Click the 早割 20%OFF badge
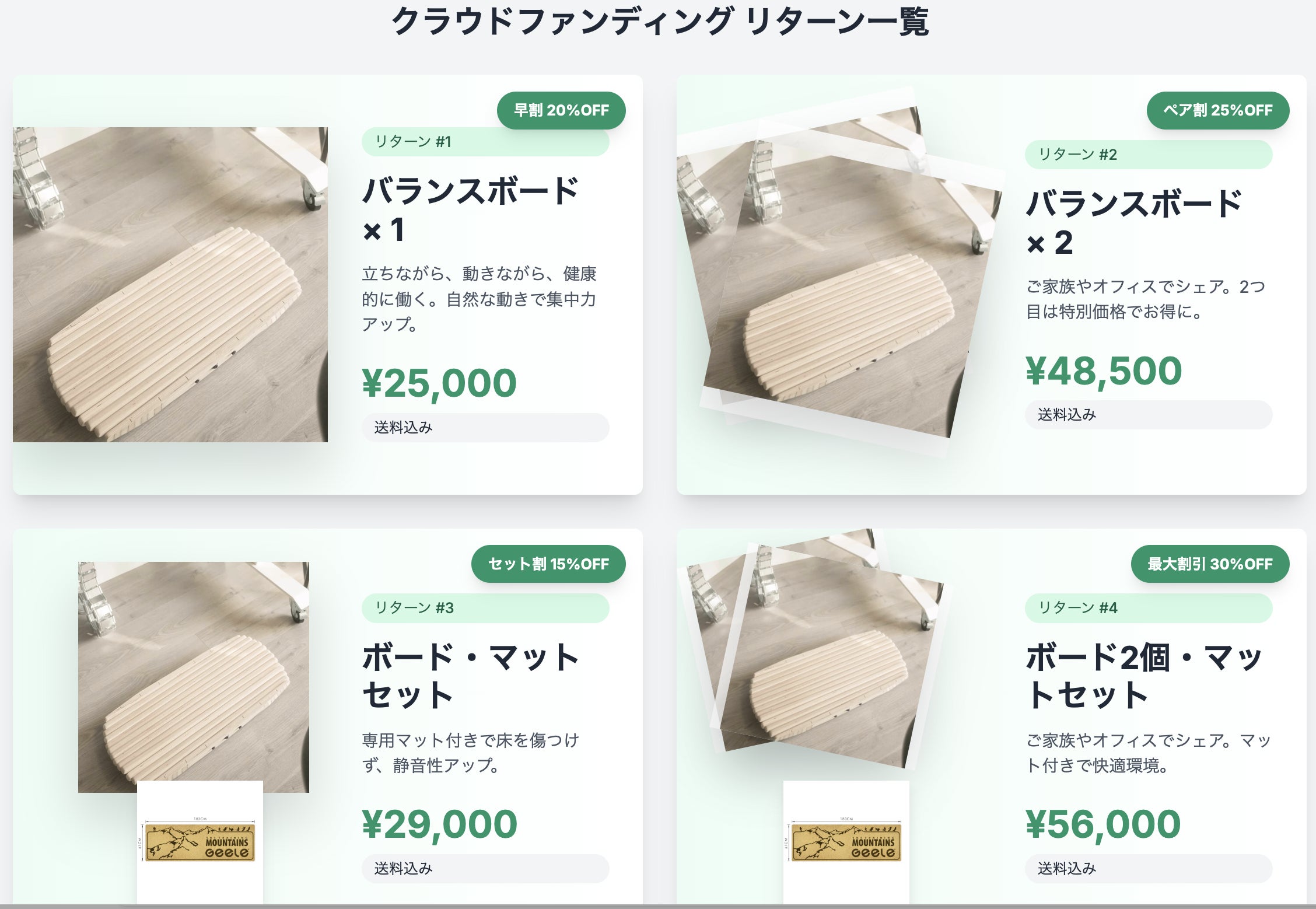 (561, 110)
